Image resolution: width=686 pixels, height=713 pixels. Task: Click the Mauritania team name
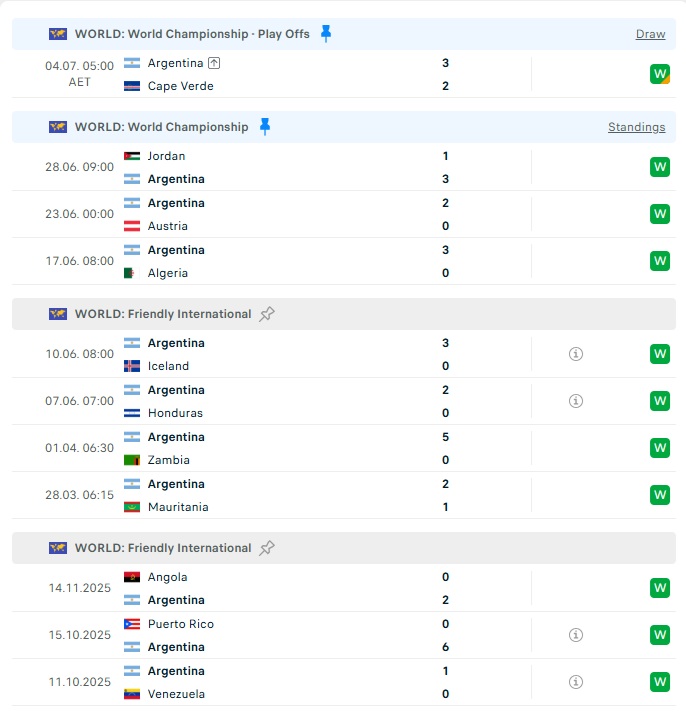pyautogui.click(x=178, y=507)
